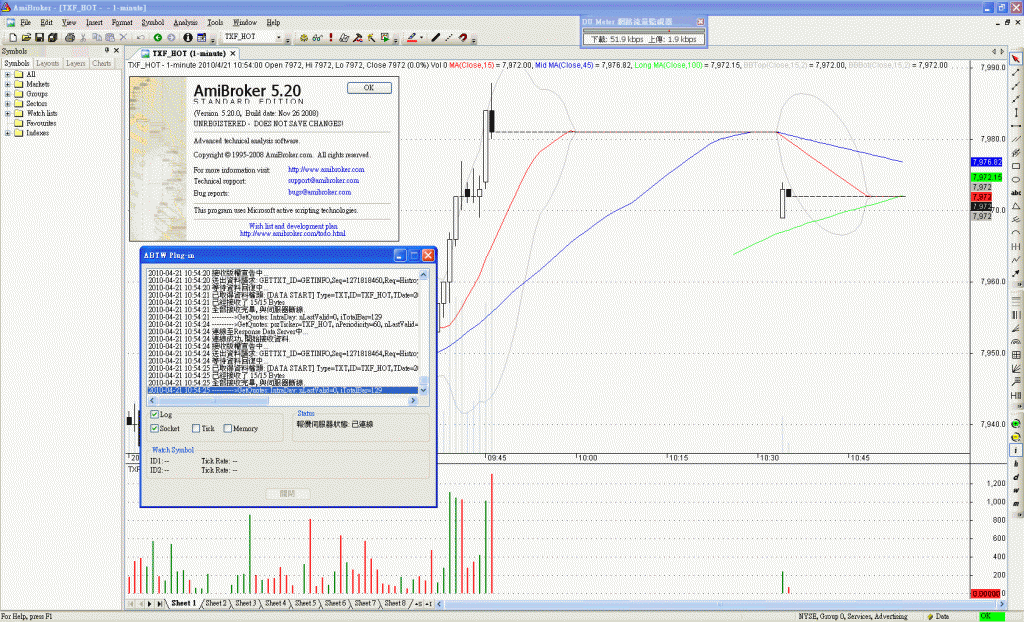This screenshot has width=1024, height=622.
Task: Select the thick line style pen icon
Action: click(436, 38)
